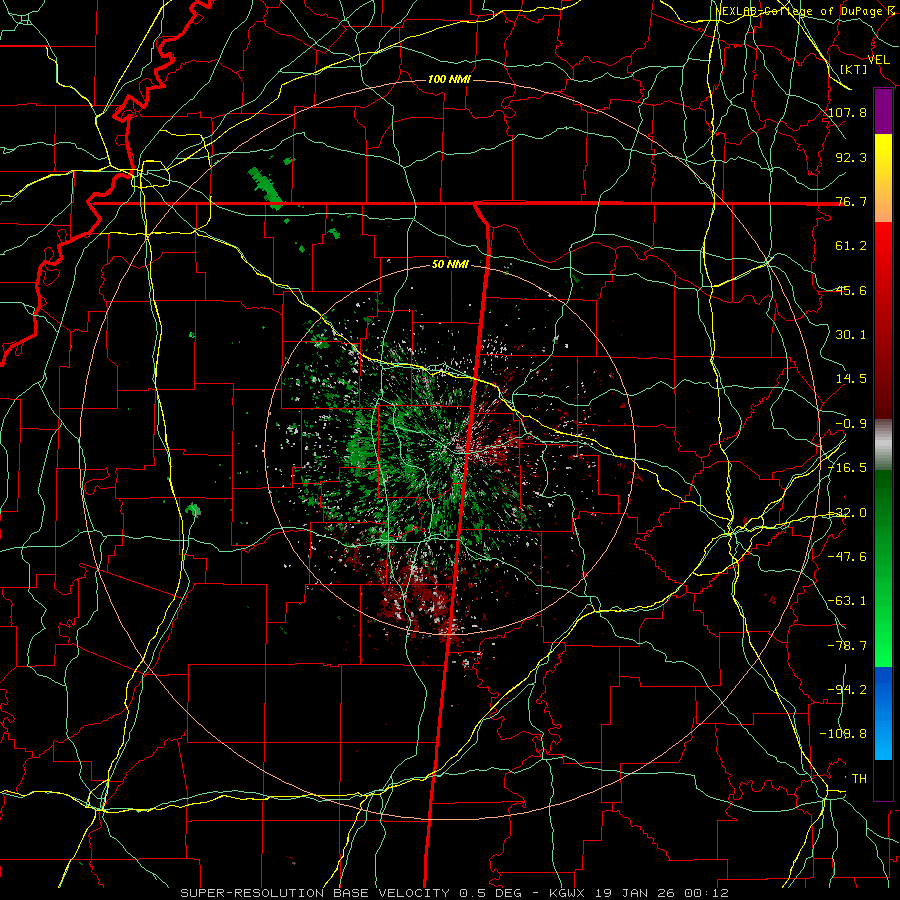Select the -16.5 velocity label

tap(848, 468)
